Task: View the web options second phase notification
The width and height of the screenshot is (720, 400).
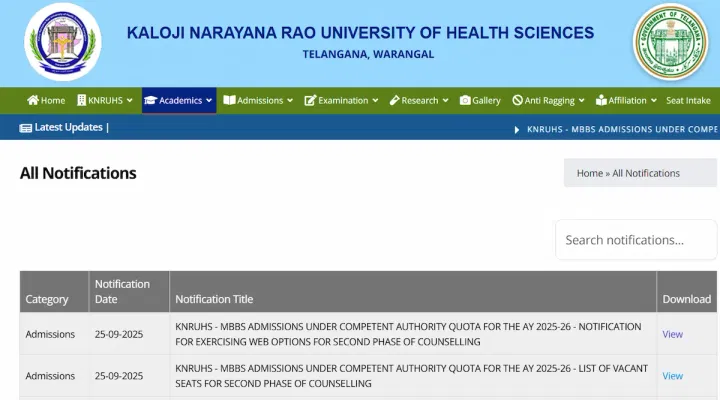Action: click(x=672, y=334)
